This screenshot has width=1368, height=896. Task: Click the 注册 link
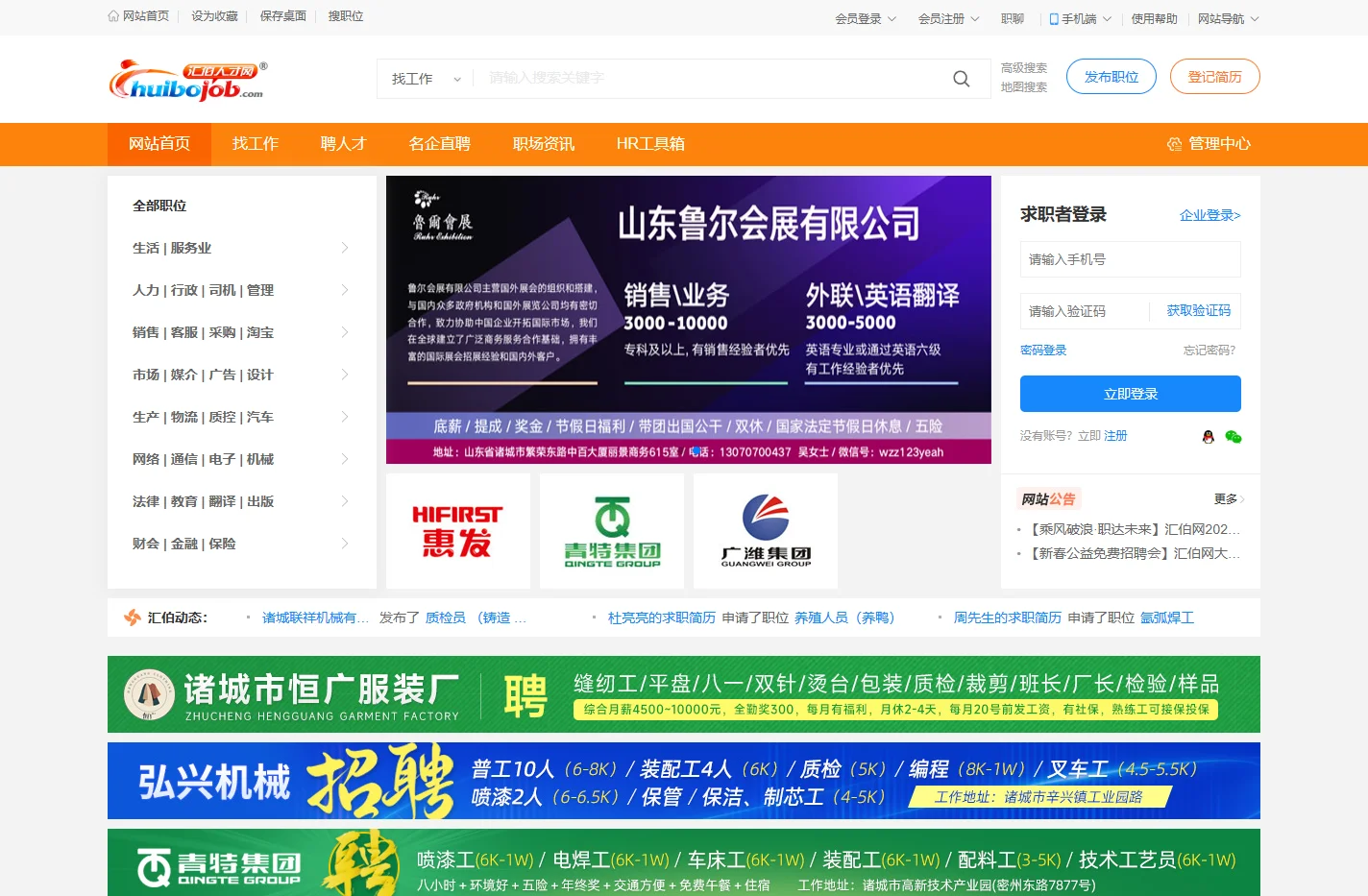pos(1115,436)
